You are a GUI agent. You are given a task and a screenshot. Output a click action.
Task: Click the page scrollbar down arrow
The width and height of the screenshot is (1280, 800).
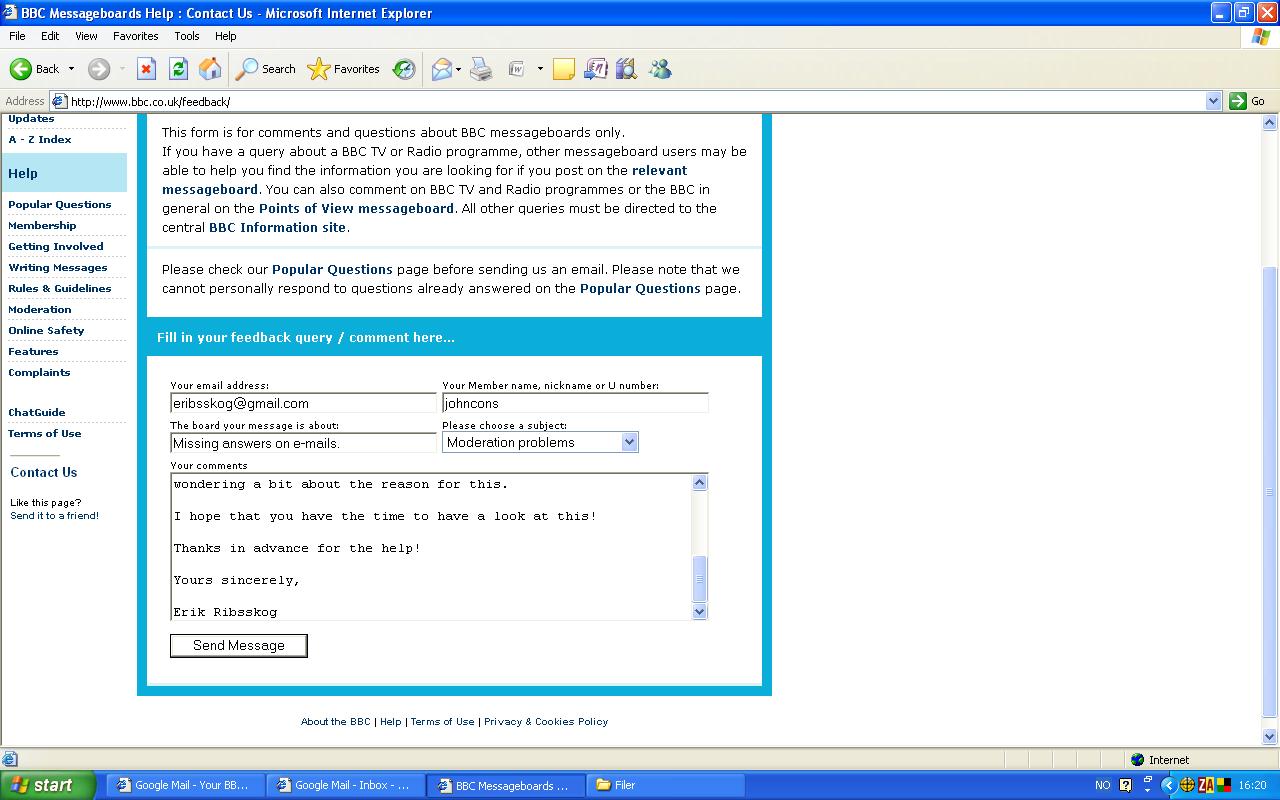coord(1270,737)
